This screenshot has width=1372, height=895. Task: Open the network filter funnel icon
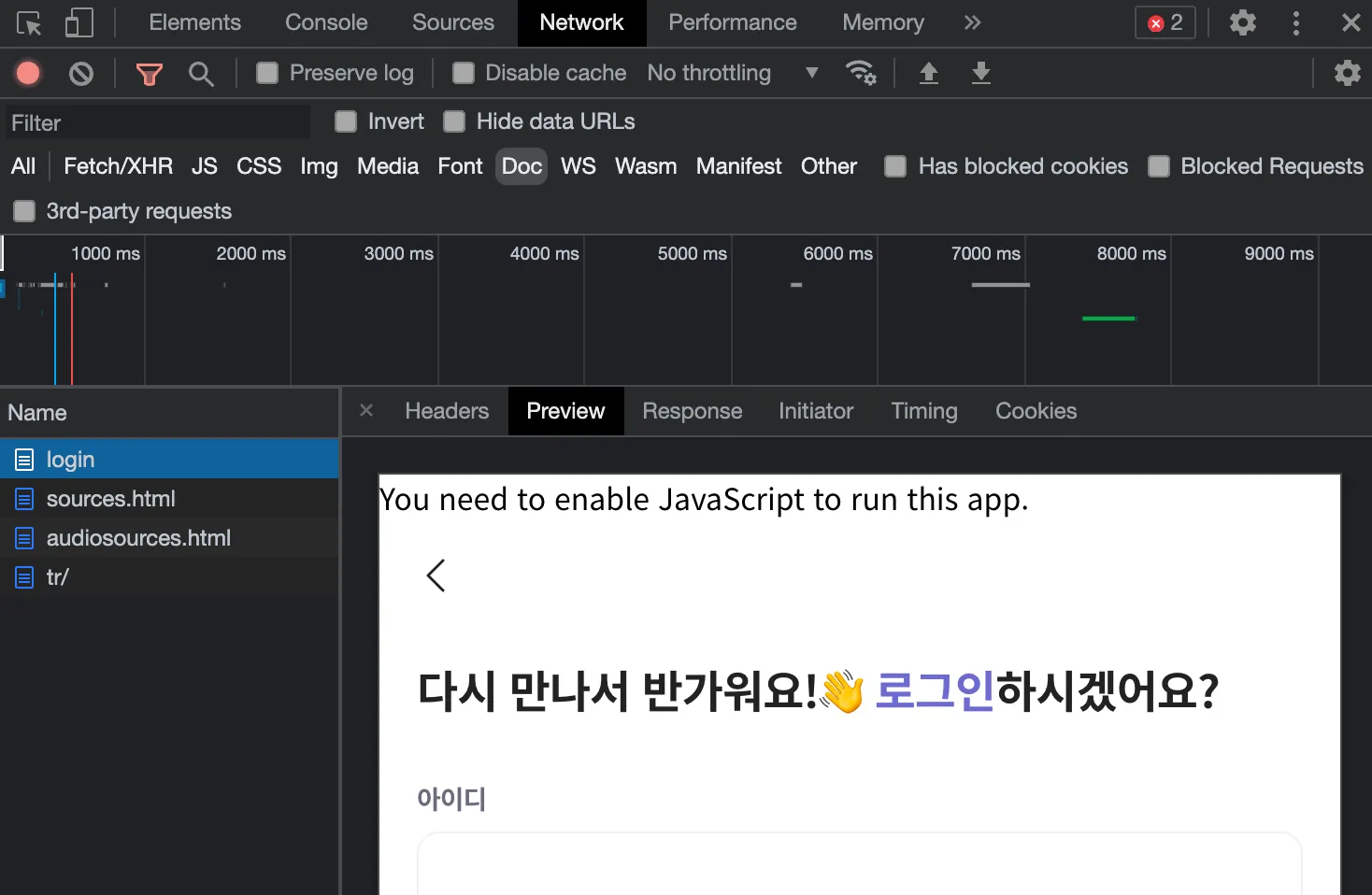point(149,73)
